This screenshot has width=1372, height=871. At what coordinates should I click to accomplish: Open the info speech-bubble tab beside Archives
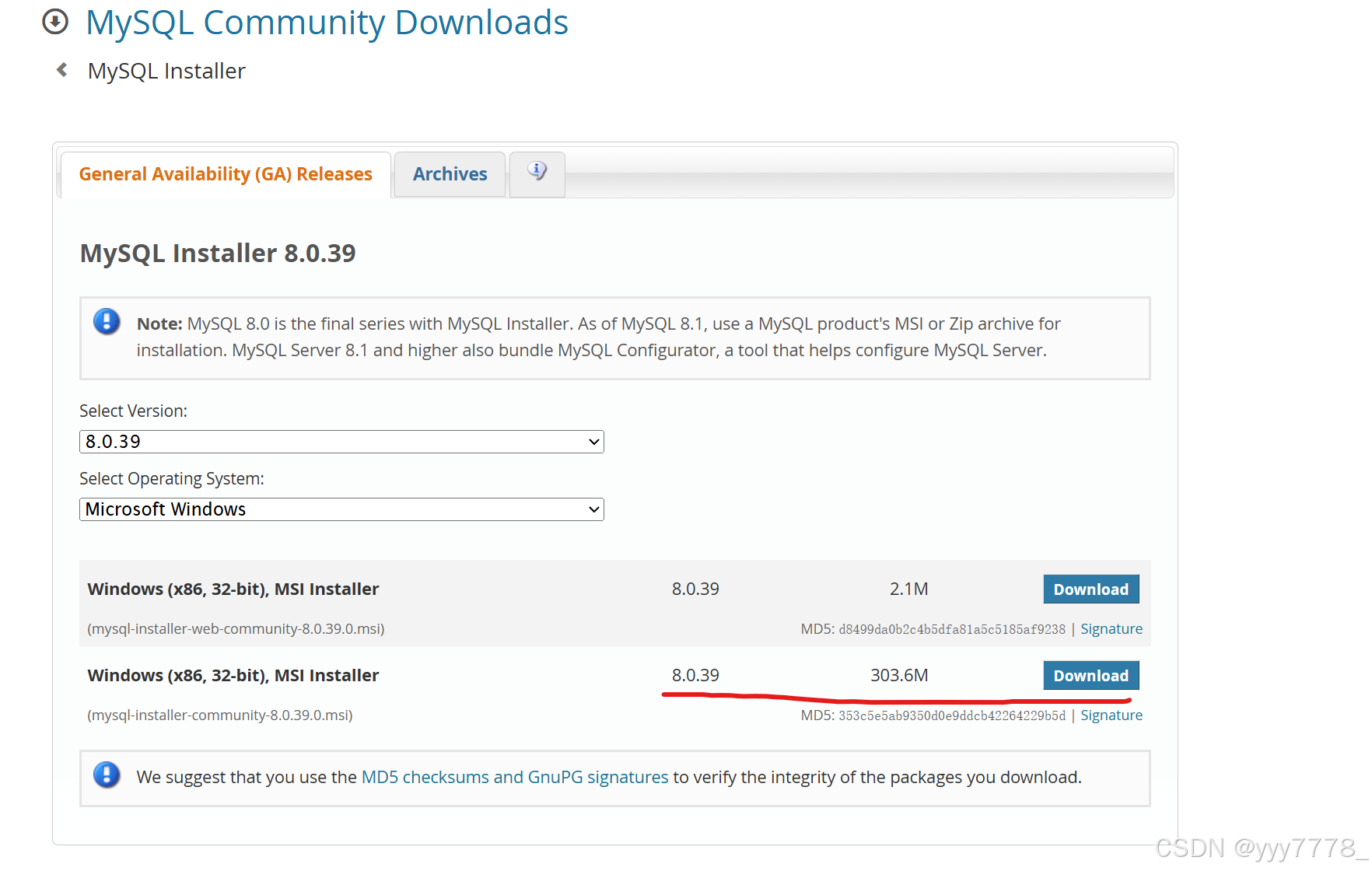point(537,173)
